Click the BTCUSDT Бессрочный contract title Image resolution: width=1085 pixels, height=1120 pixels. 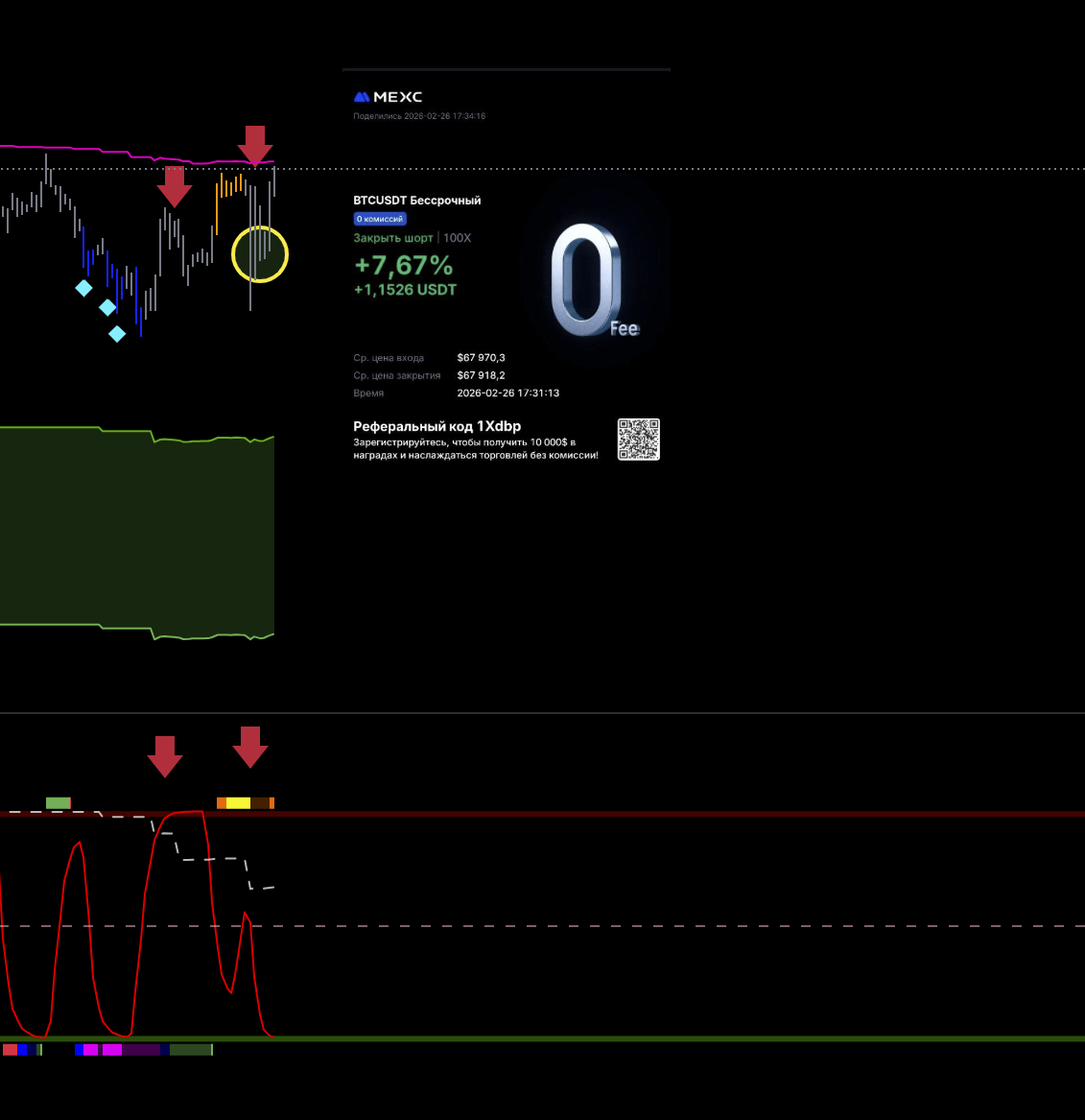tap(416, 201)
